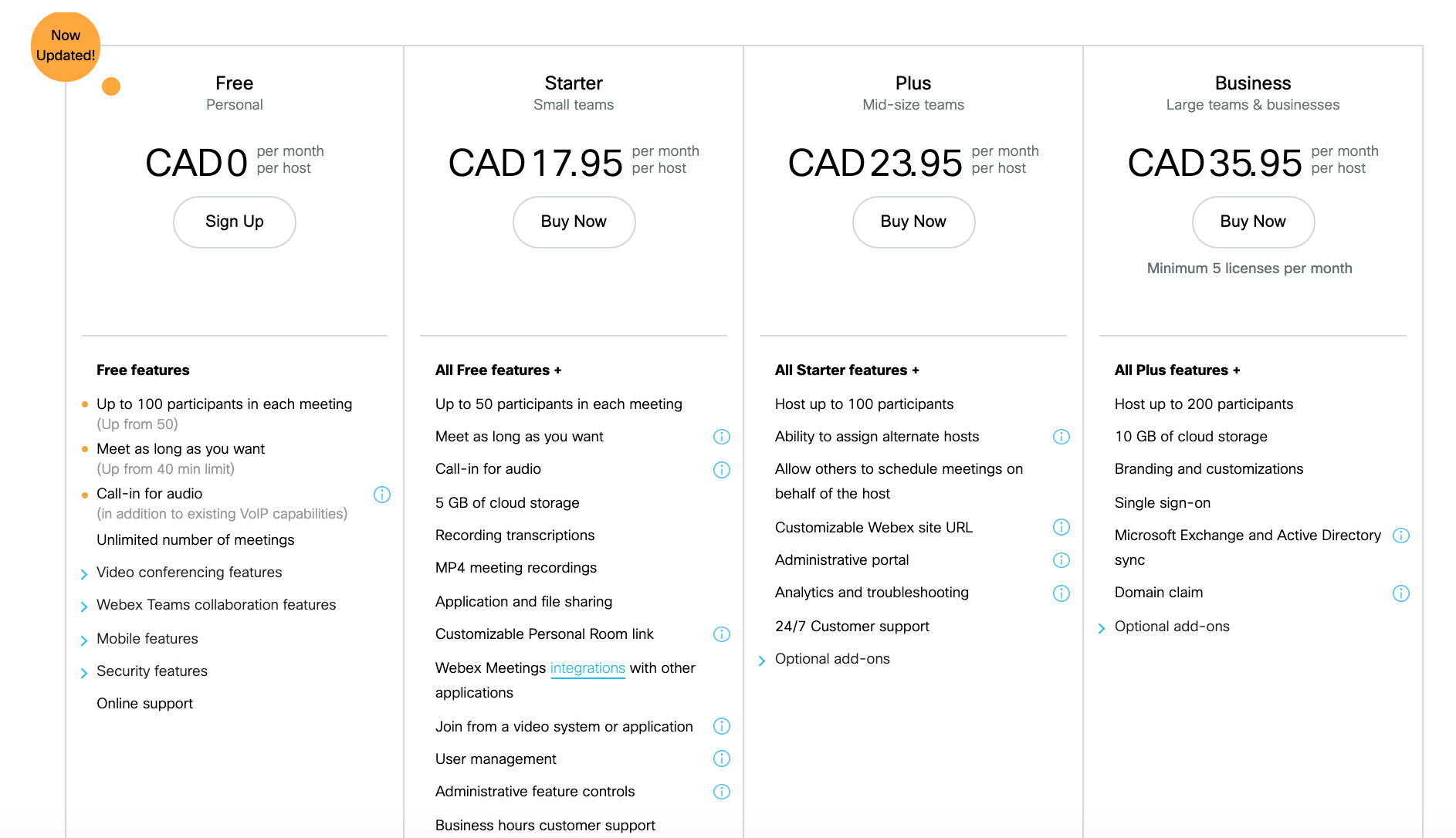The width and height of the screenshot is (1456, 838).
Task: Click Buy Now for the Starter plan
Action: (574, 222)
